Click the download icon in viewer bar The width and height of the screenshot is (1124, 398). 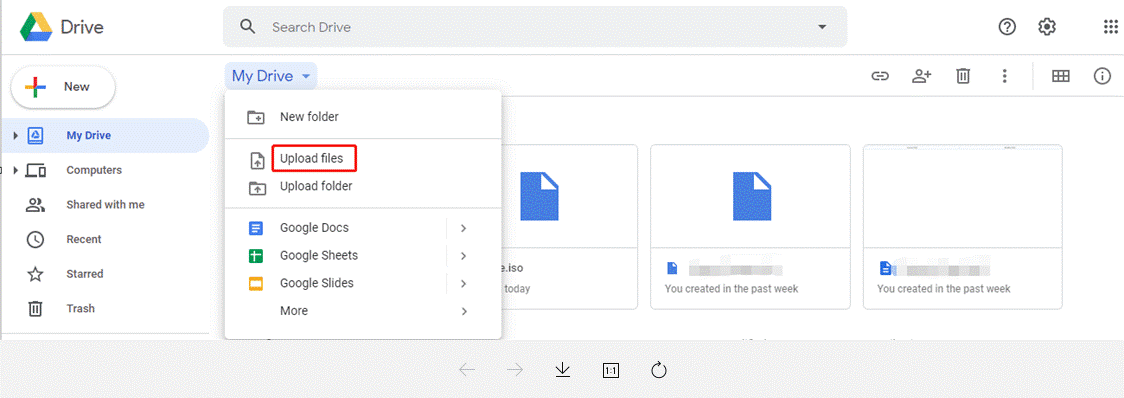(563, 370)
